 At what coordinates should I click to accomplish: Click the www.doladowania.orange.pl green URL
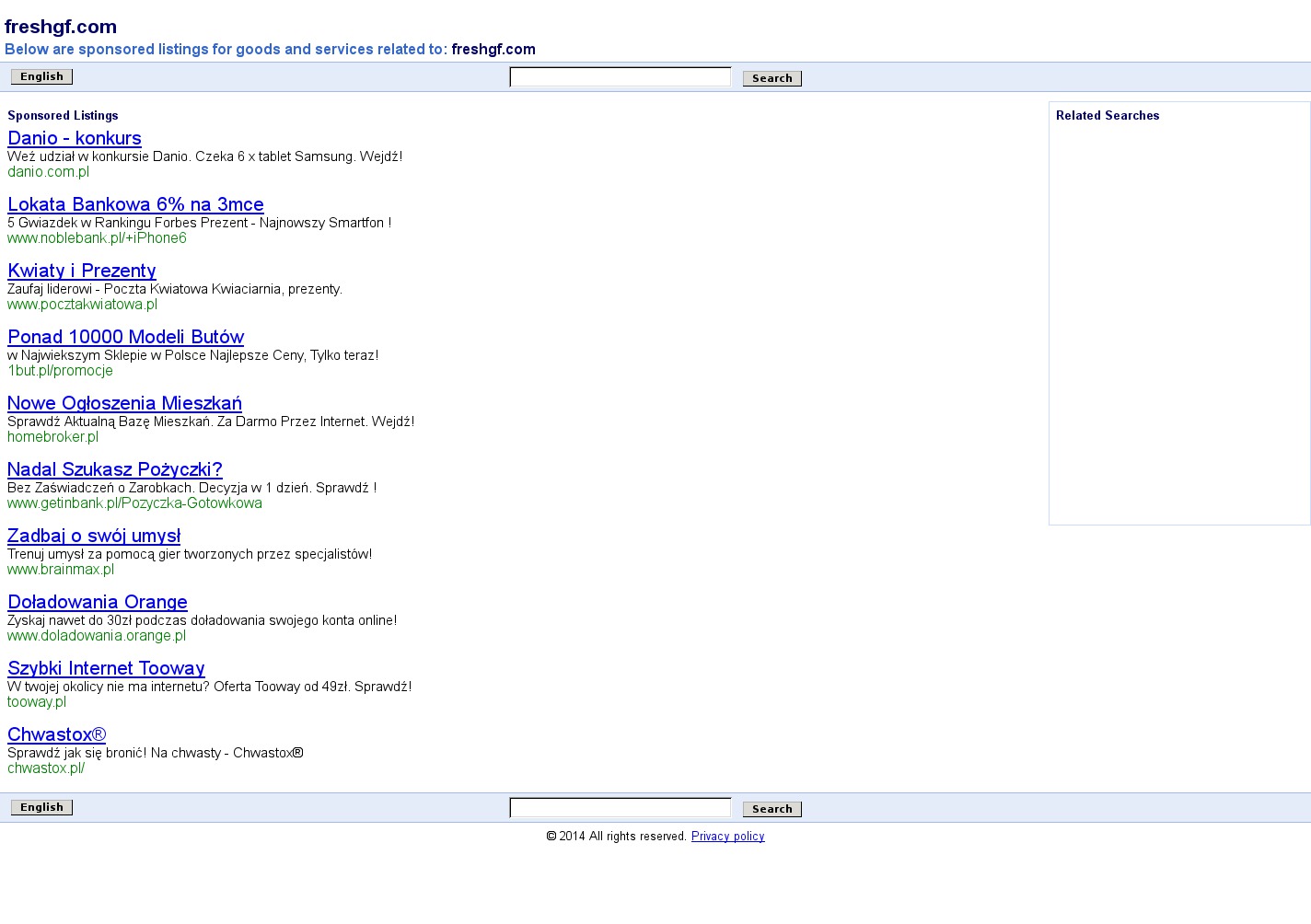pos(97,636)
